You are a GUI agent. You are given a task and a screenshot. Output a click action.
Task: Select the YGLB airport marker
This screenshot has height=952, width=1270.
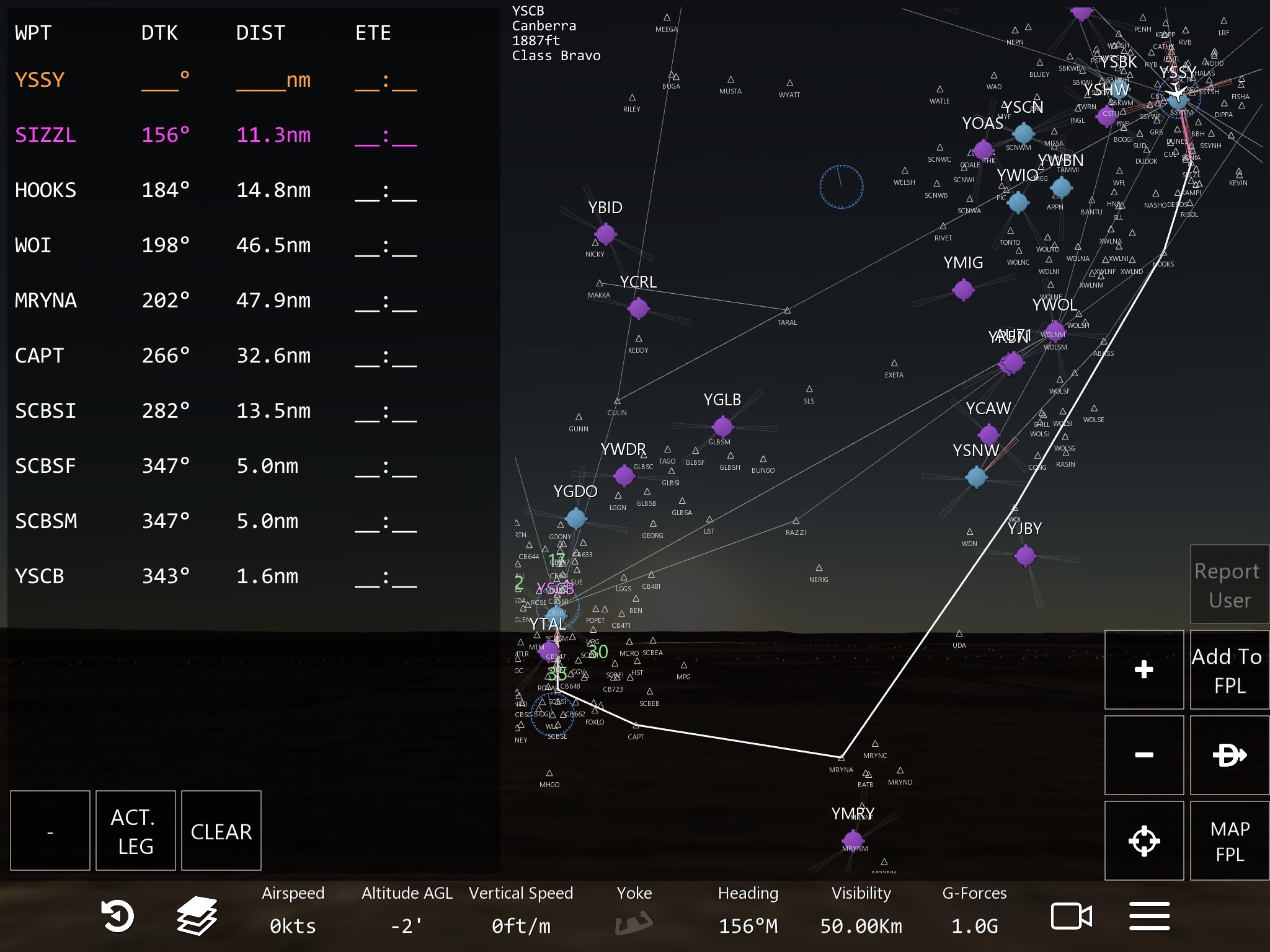722,426
